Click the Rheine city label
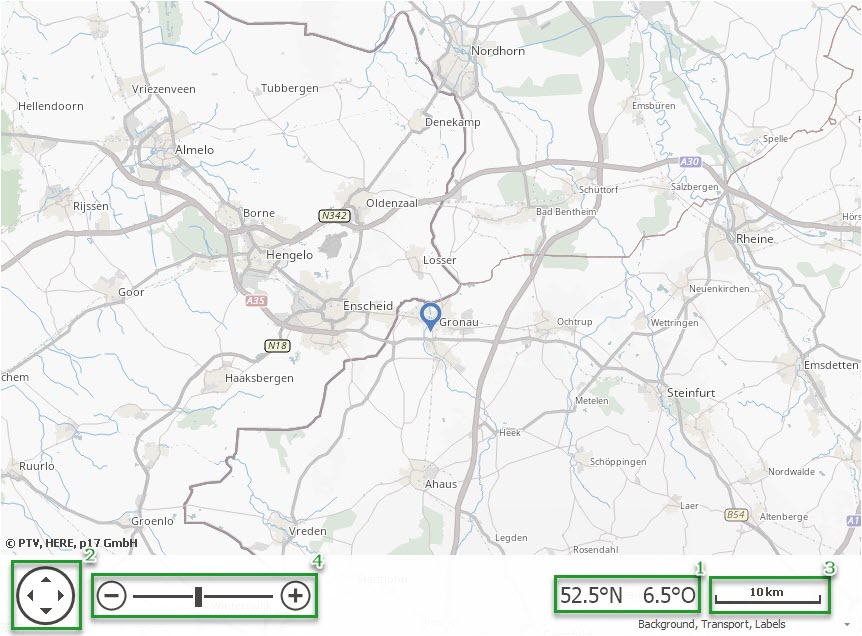This screenshot has height=636, width=862. coord(754,239)
